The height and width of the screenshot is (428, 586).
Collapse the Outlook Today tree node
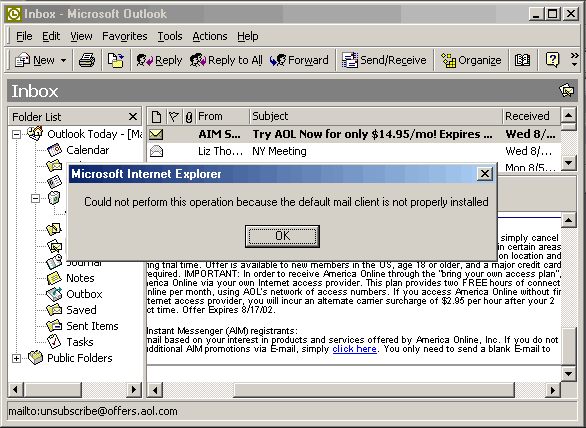tap(16, 134)
